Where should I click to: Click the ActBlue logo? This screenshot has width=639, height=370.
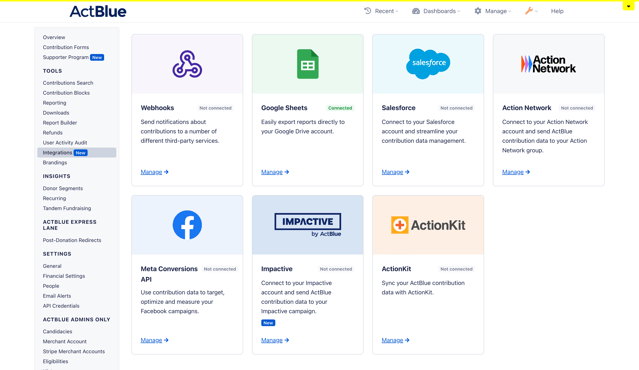pos(98,11)
